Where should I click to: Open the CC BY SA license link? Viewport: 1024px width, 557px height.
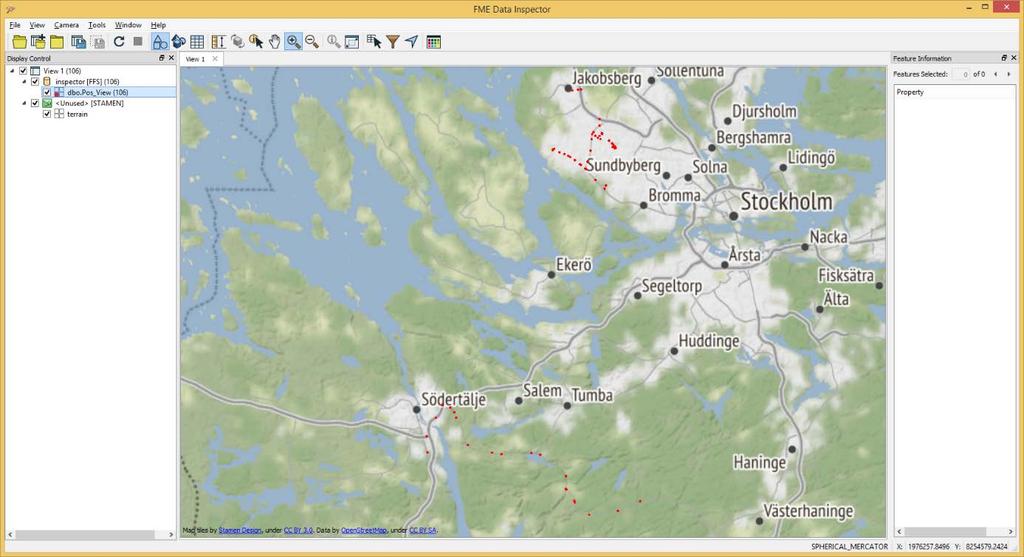tap(423, 530)
